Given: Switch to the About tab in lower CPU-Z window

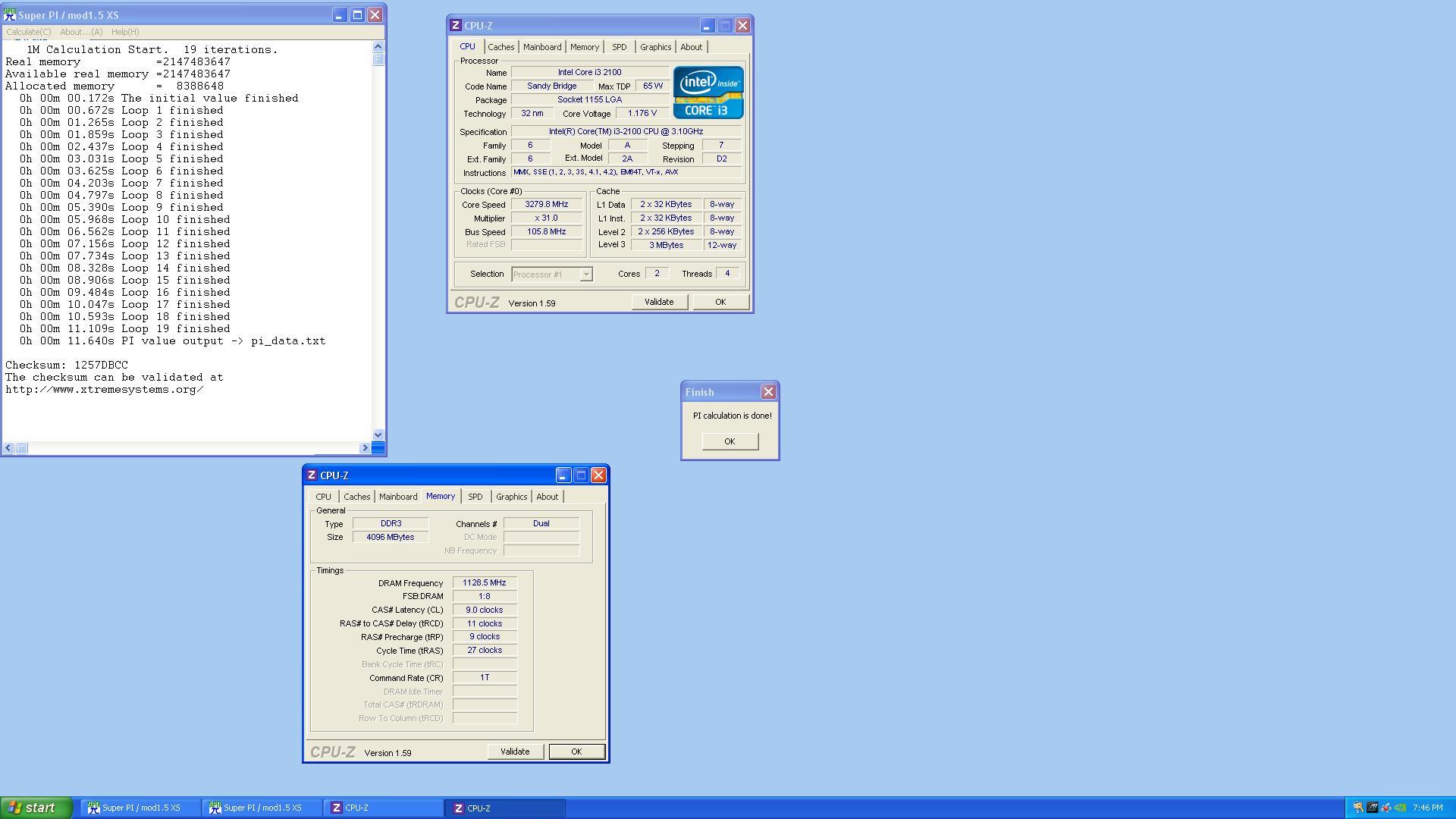Looking at the screenshot, I should 547,497.
